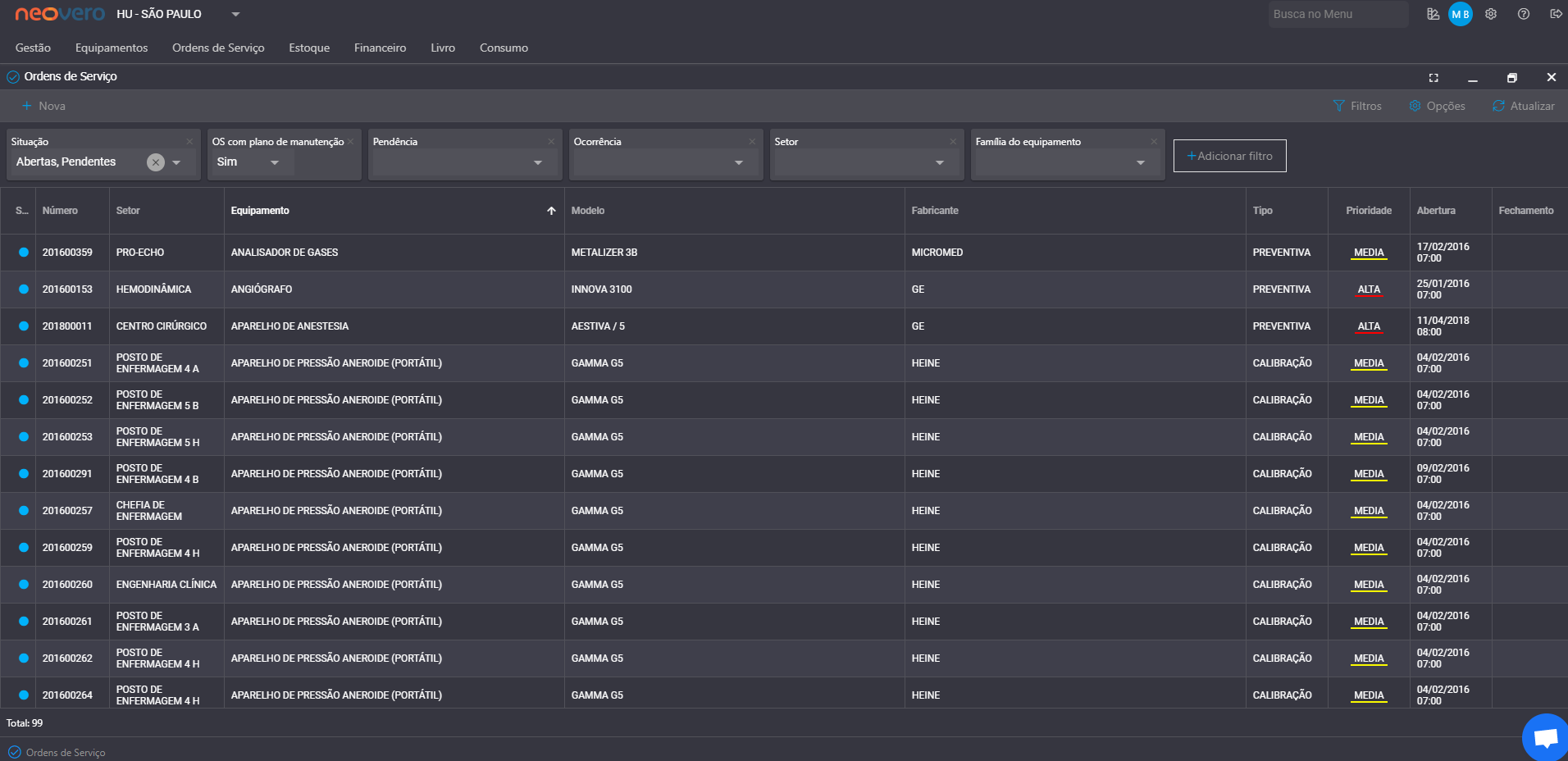This screenshot has height=761, width=1568.
Task: Remove the Pendência filter
Action: point(551,142)
